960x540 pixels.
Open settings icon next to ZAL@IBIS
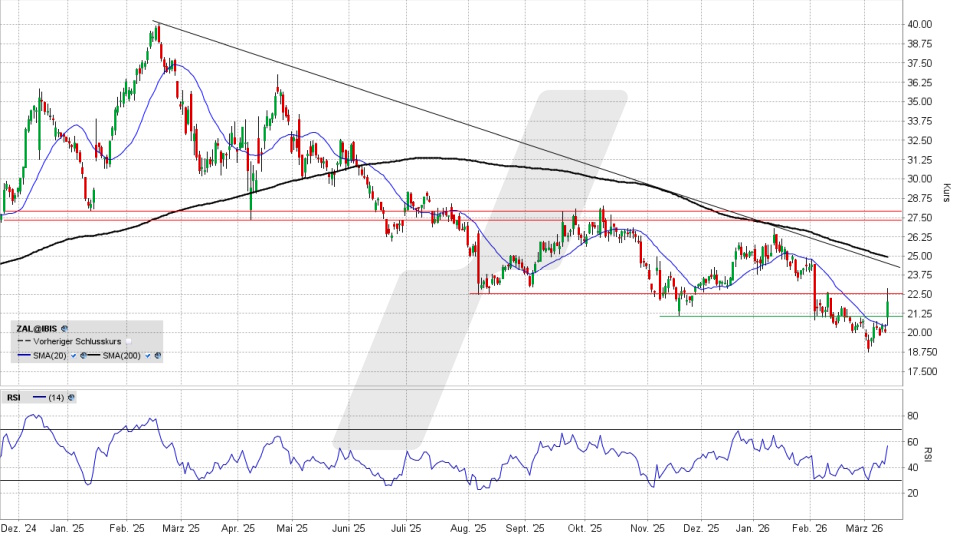(x=64, y=327)
